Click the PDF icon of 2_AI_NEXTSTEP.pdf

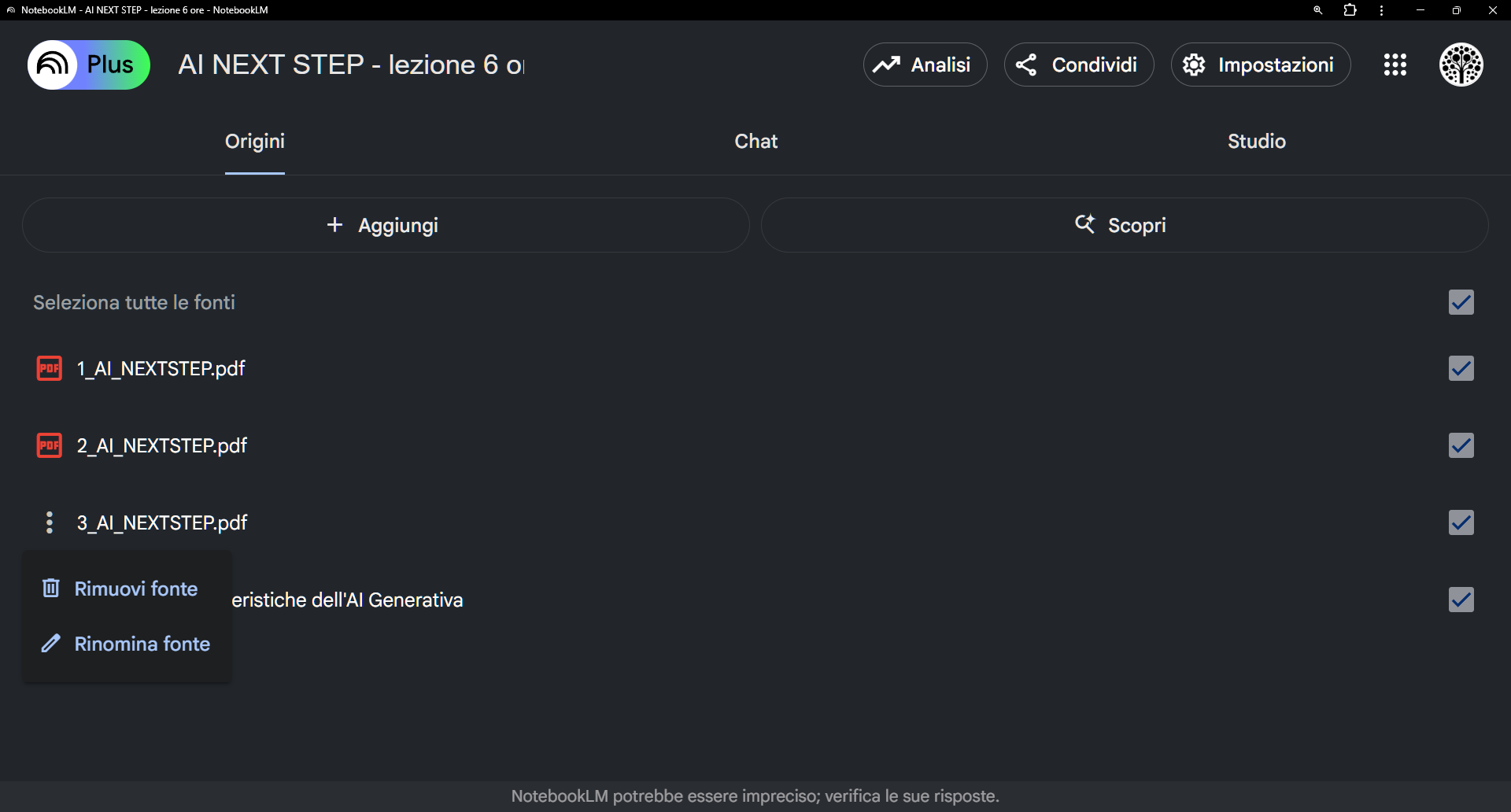[50, 445]
